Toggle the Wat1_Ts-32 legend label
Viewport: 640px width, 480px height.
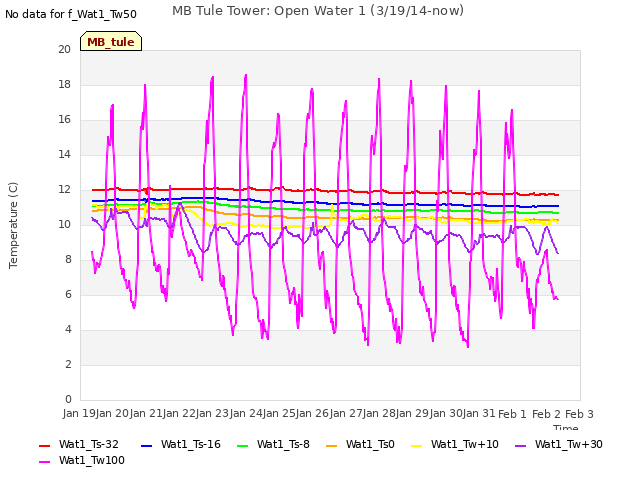coord(89,444)
